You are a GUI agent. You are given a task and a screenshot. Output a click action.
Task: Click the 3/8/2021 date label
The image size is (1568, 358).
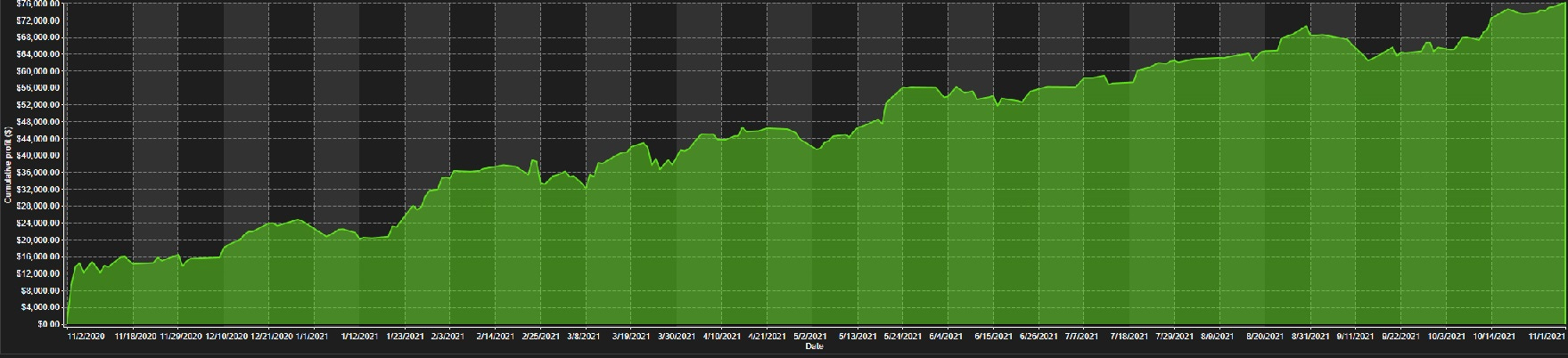coord(584,338)
